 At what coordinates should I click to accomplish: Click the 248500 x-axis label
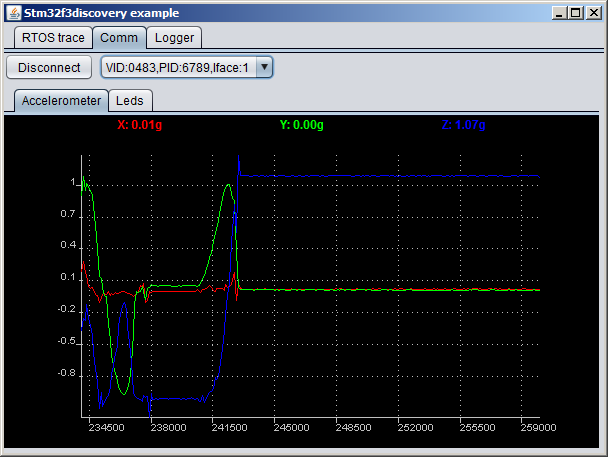353,428
